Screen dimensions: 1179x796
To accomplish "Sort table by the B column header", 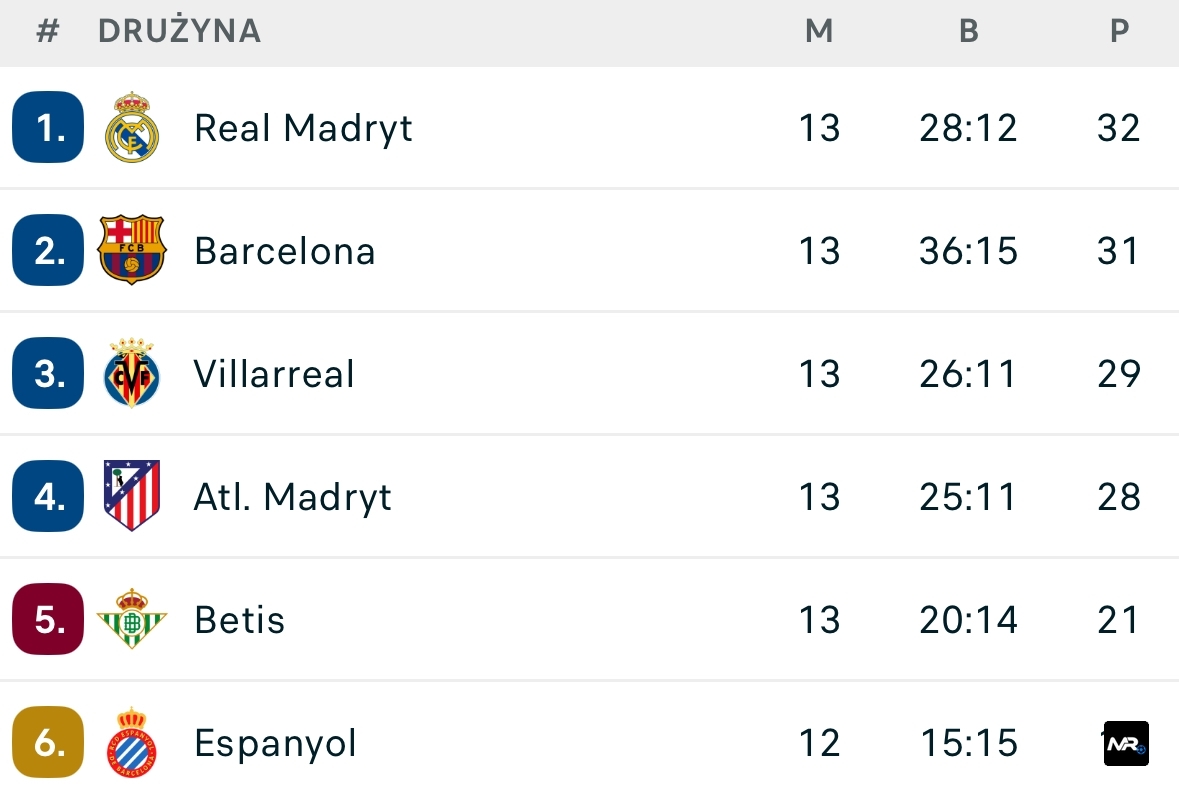I will pyautogui.click(x=968, y=31).
